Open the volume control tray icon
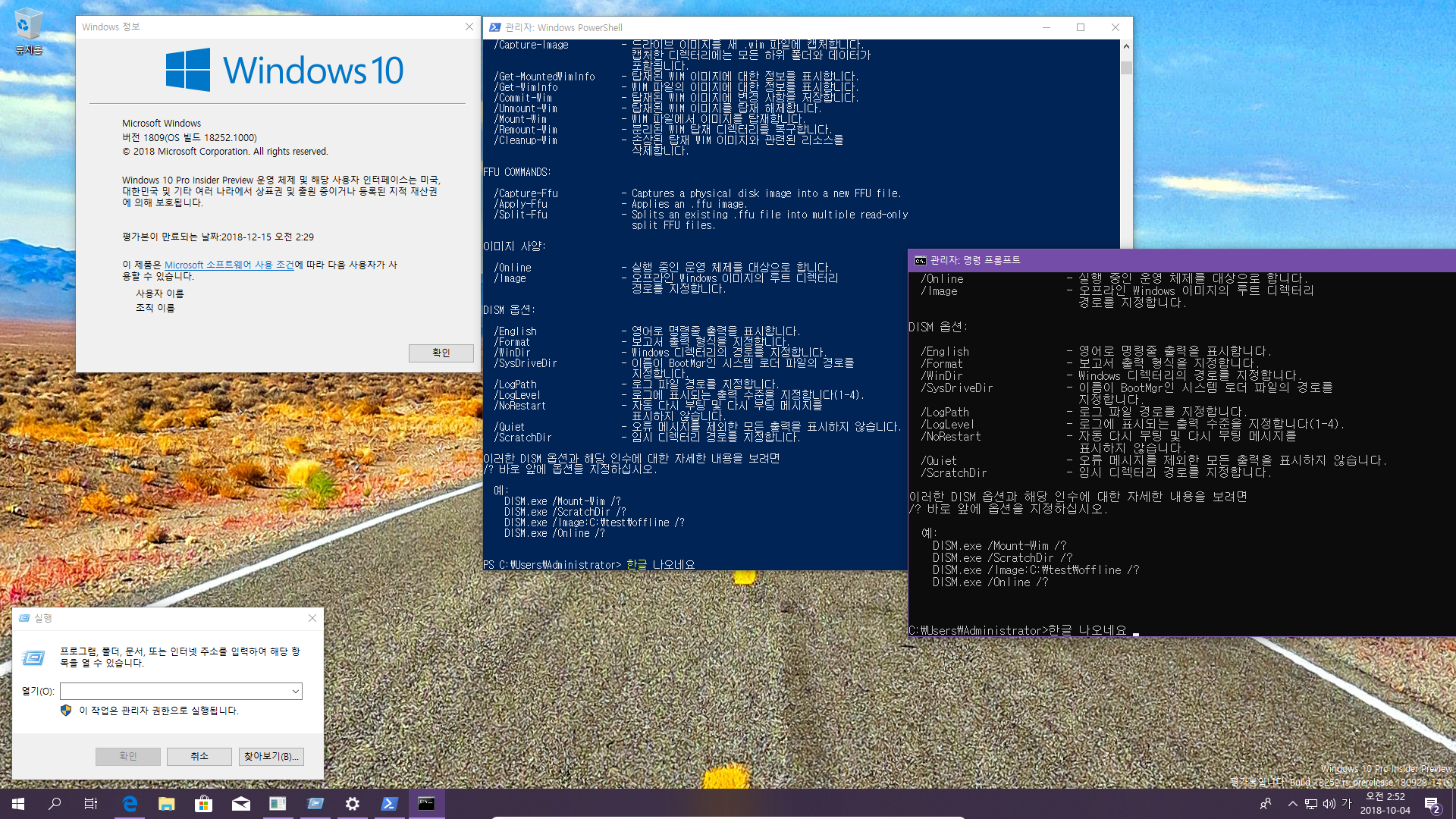 pos(1329,804)
